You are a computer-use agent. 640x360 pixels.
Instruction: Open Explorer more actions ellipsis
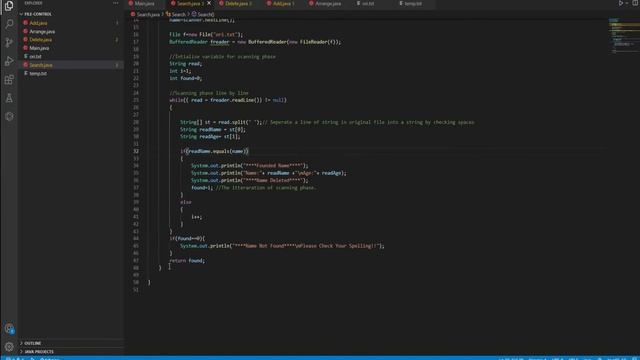tap(116, 3)
